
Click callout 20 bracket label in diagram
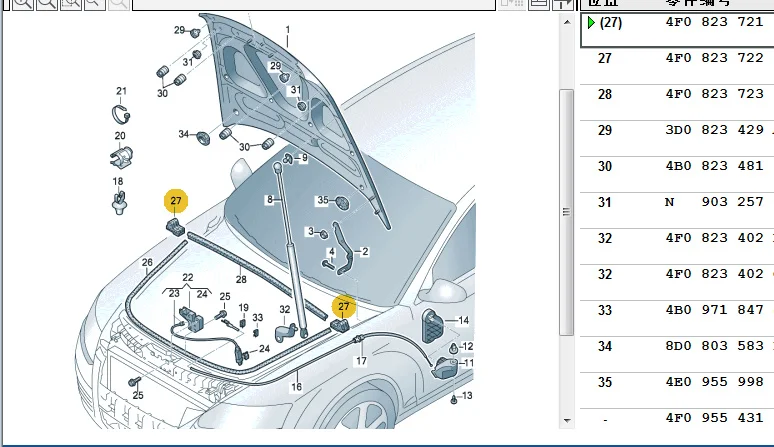point(119,136)
